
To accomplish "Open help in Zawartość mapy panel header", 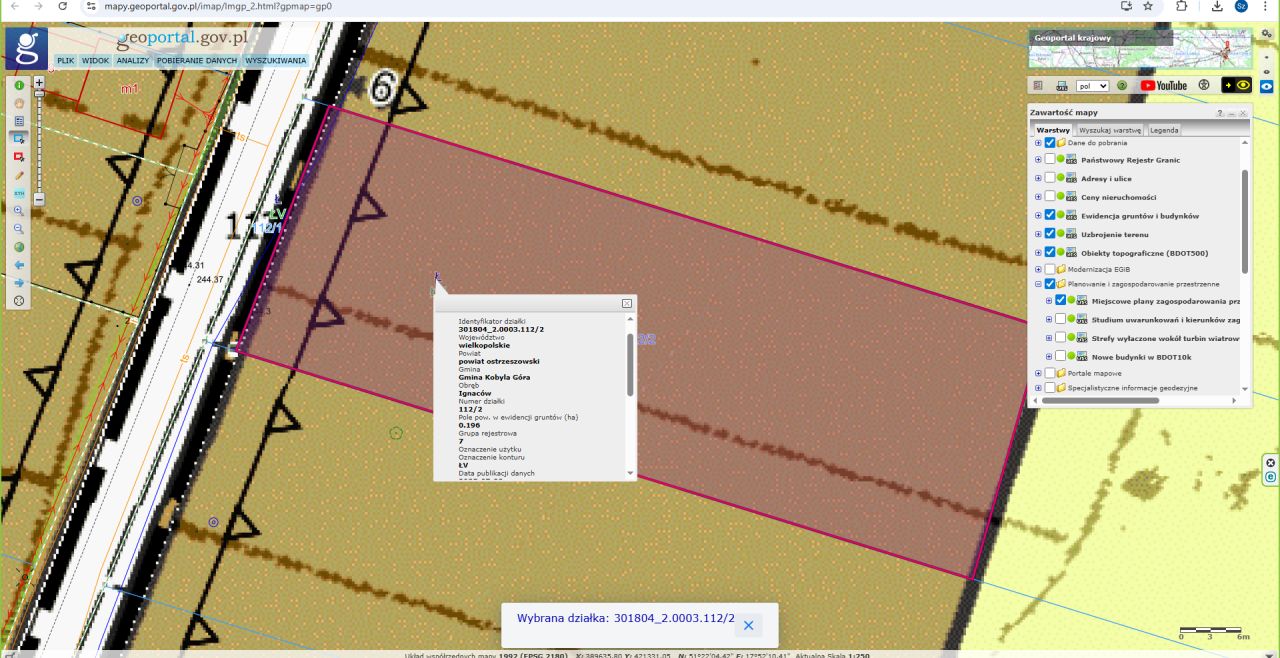I will 1220,113.
